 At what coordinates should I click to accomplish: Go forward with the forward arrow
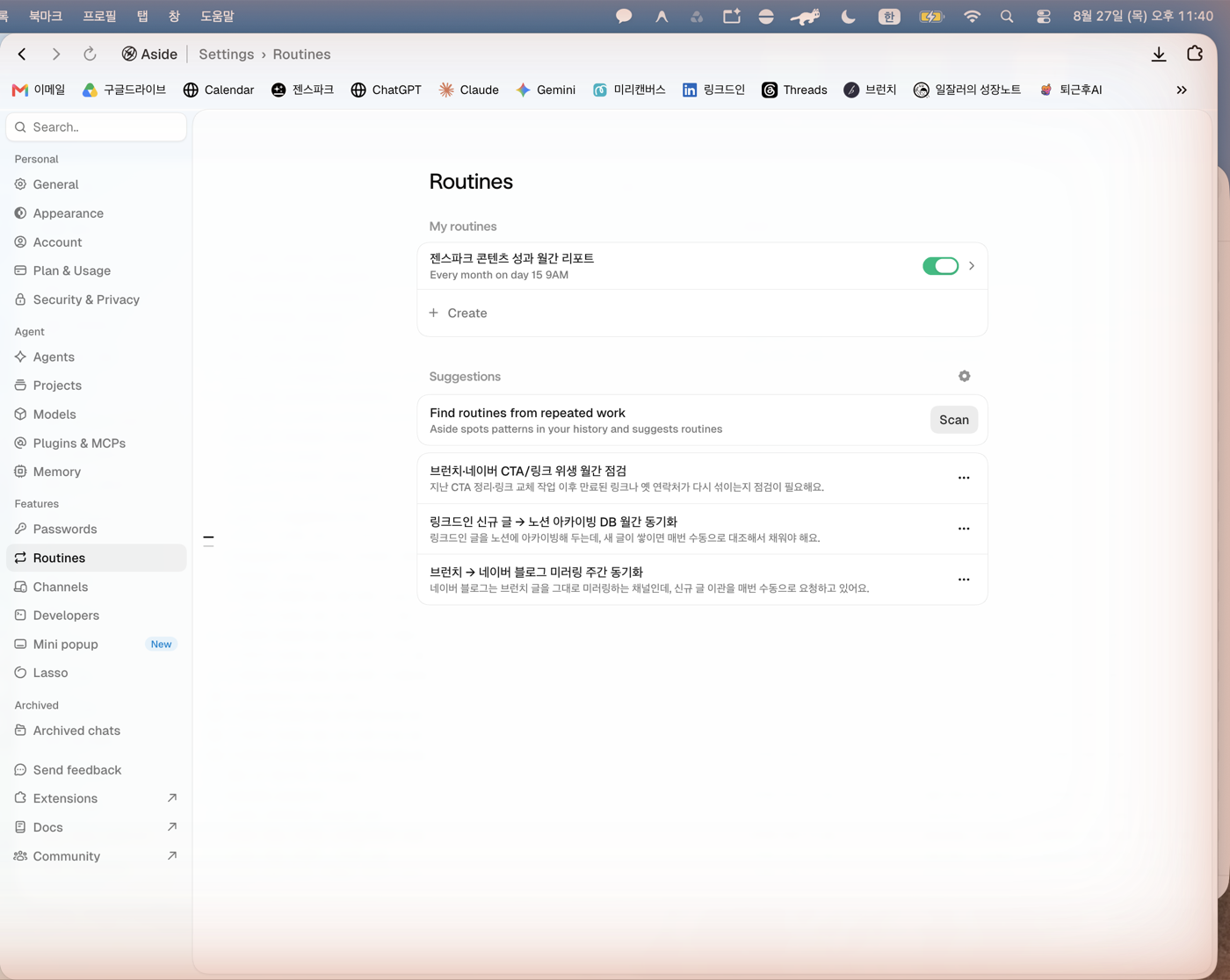point(56,54)
